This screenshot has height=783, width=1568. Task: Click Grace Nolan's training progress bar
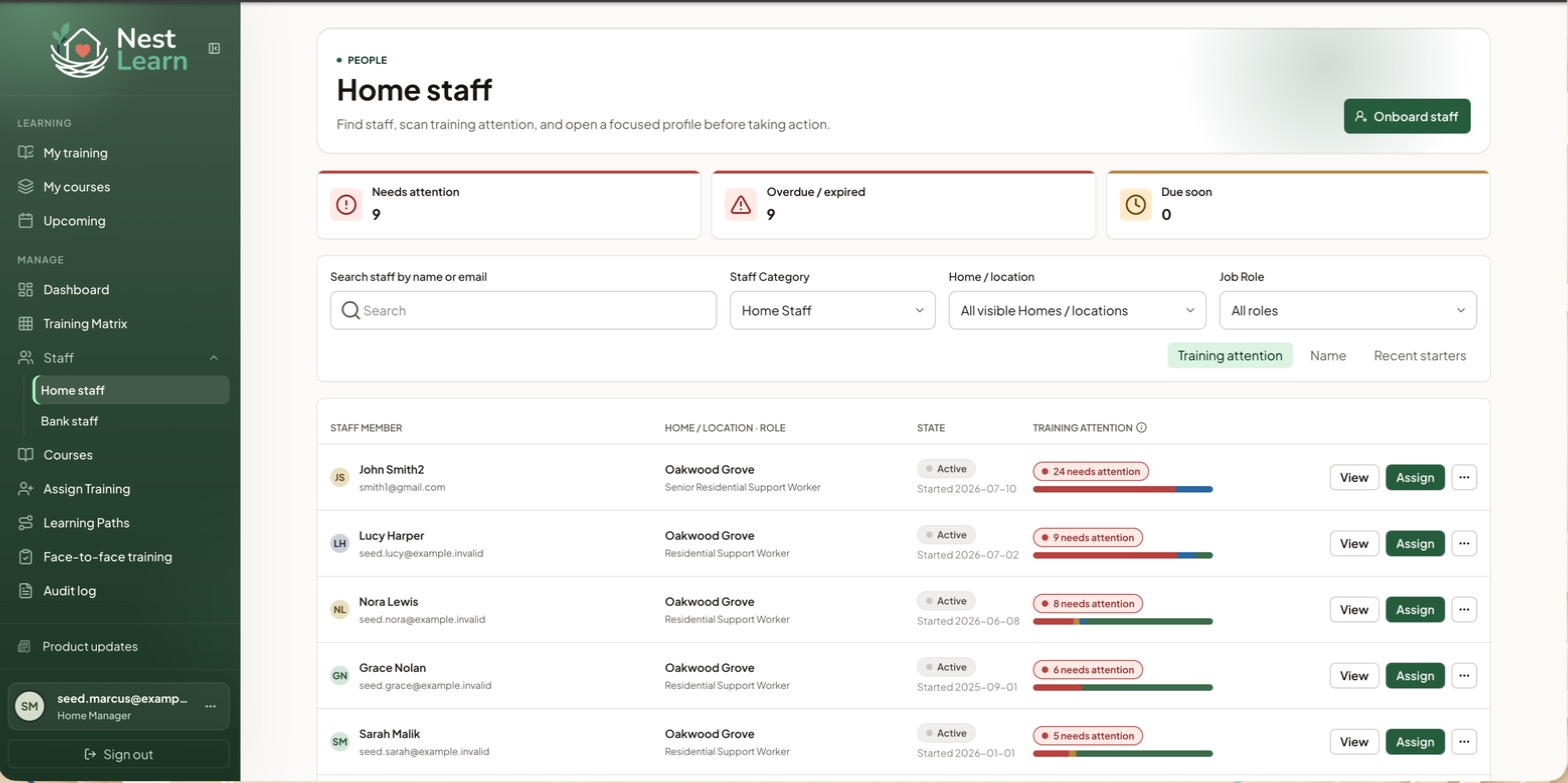1123,687
